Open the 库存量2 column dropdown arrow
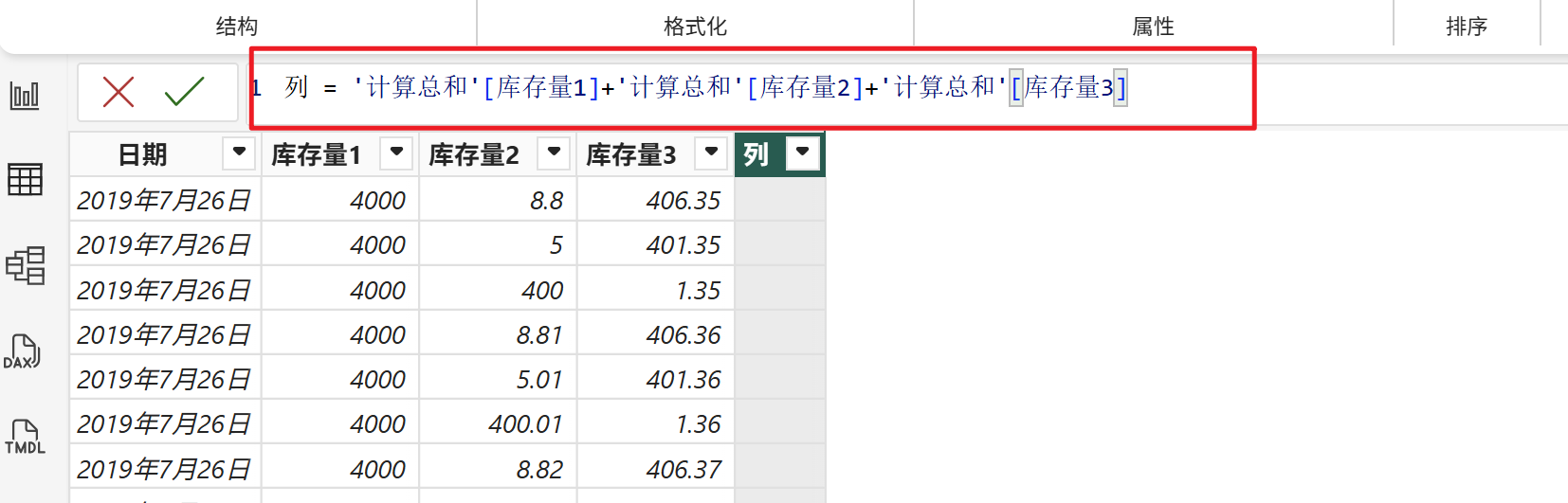The width and height of the screenshot is (1568, 503). coord(554,153)
